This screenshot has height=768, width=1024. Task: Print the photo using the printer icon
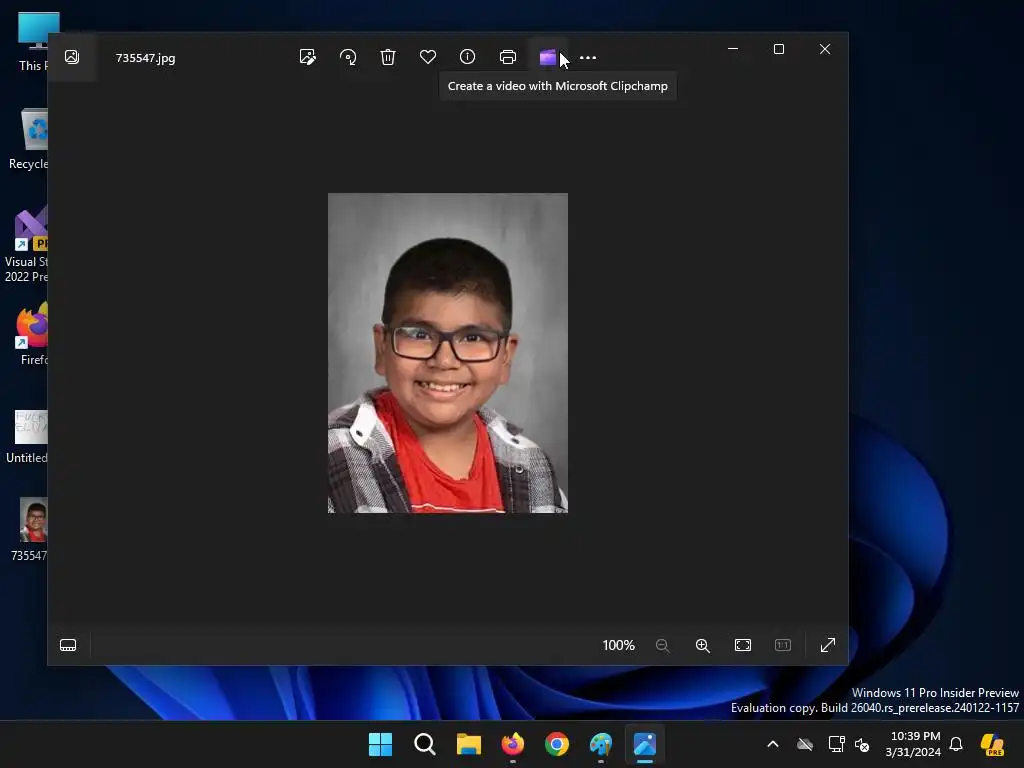[x=507, y=57]
